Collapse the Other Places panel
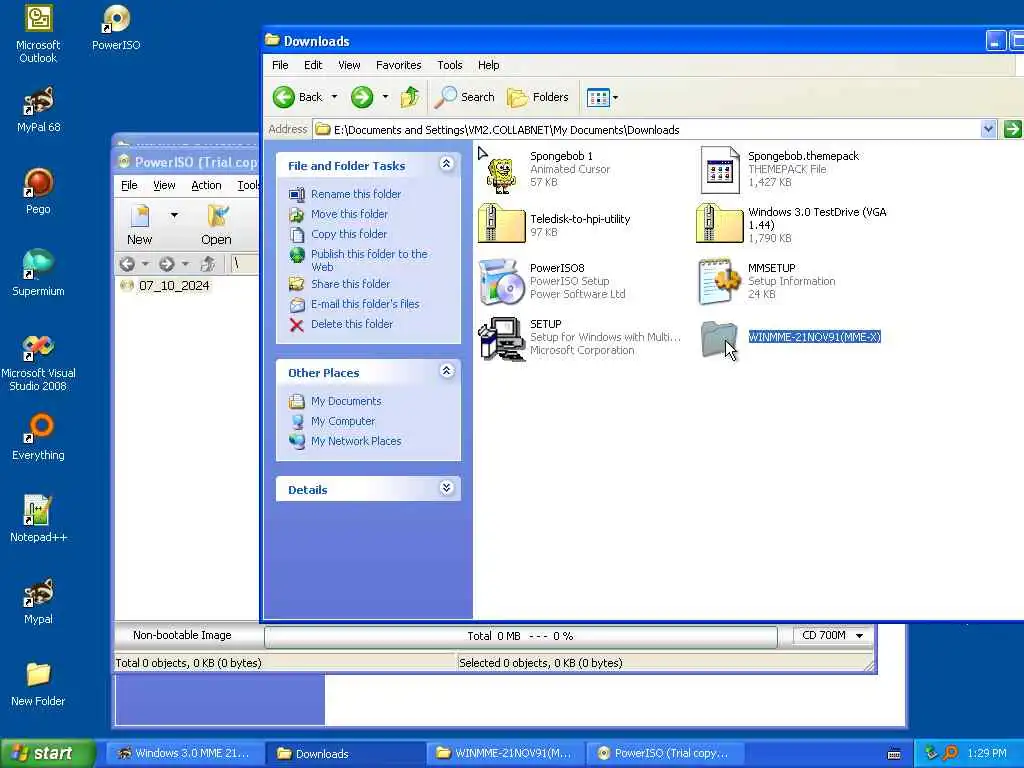This screenshot has width=1024, height=768. [447, 371]
